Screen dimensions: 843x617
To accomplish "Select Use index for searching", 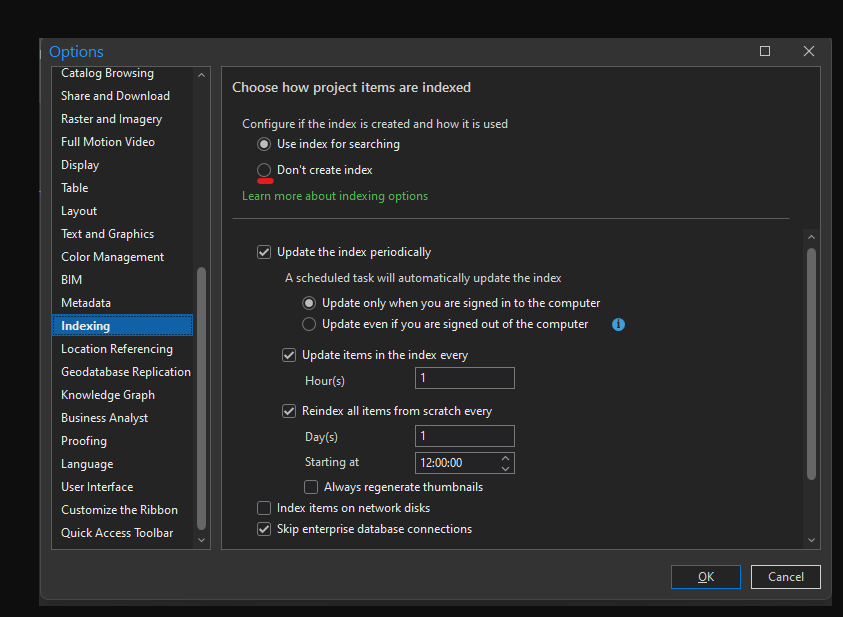I will tap(263, 144).
